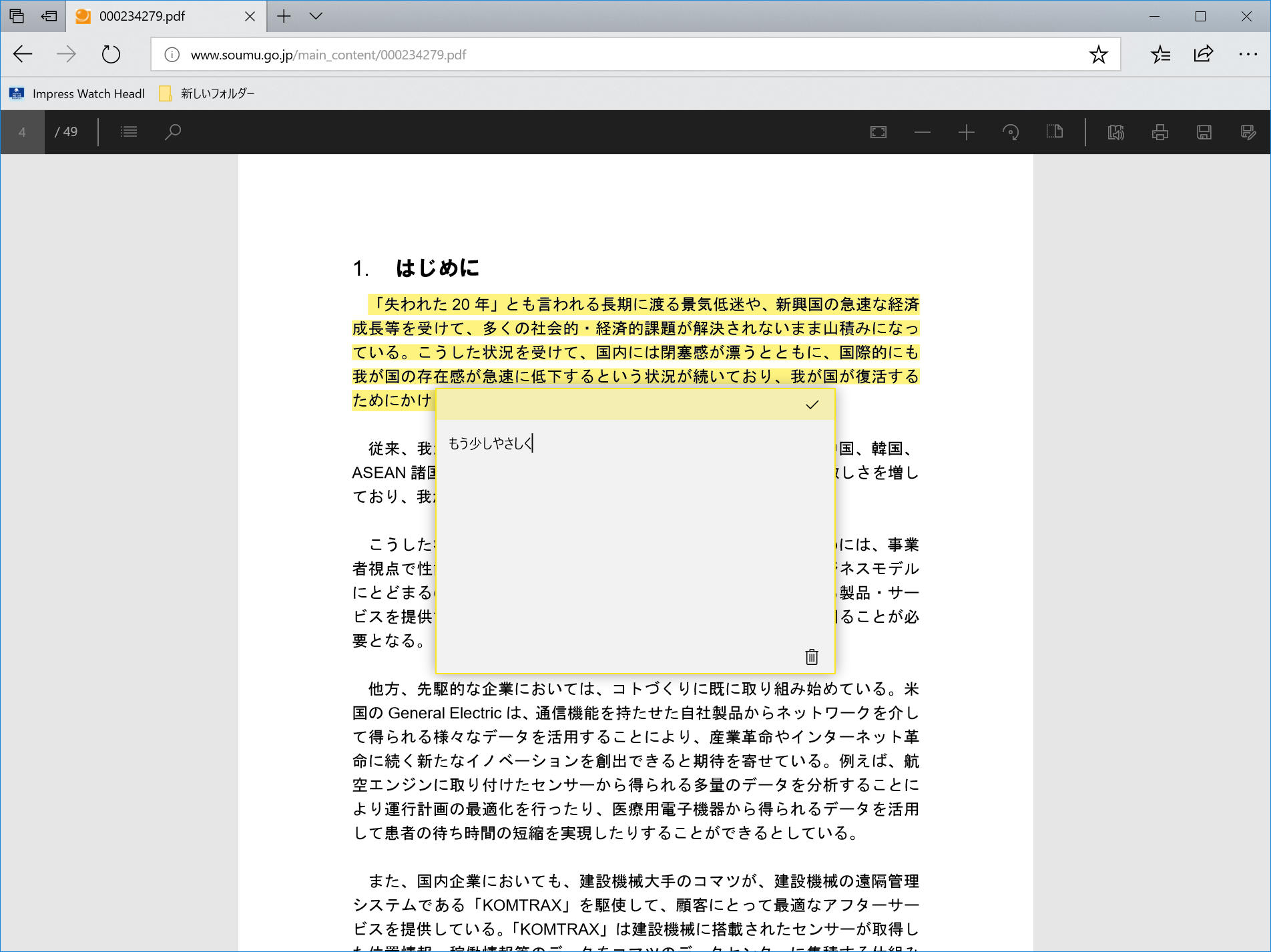Open the More actions menu

point(1246,54)
